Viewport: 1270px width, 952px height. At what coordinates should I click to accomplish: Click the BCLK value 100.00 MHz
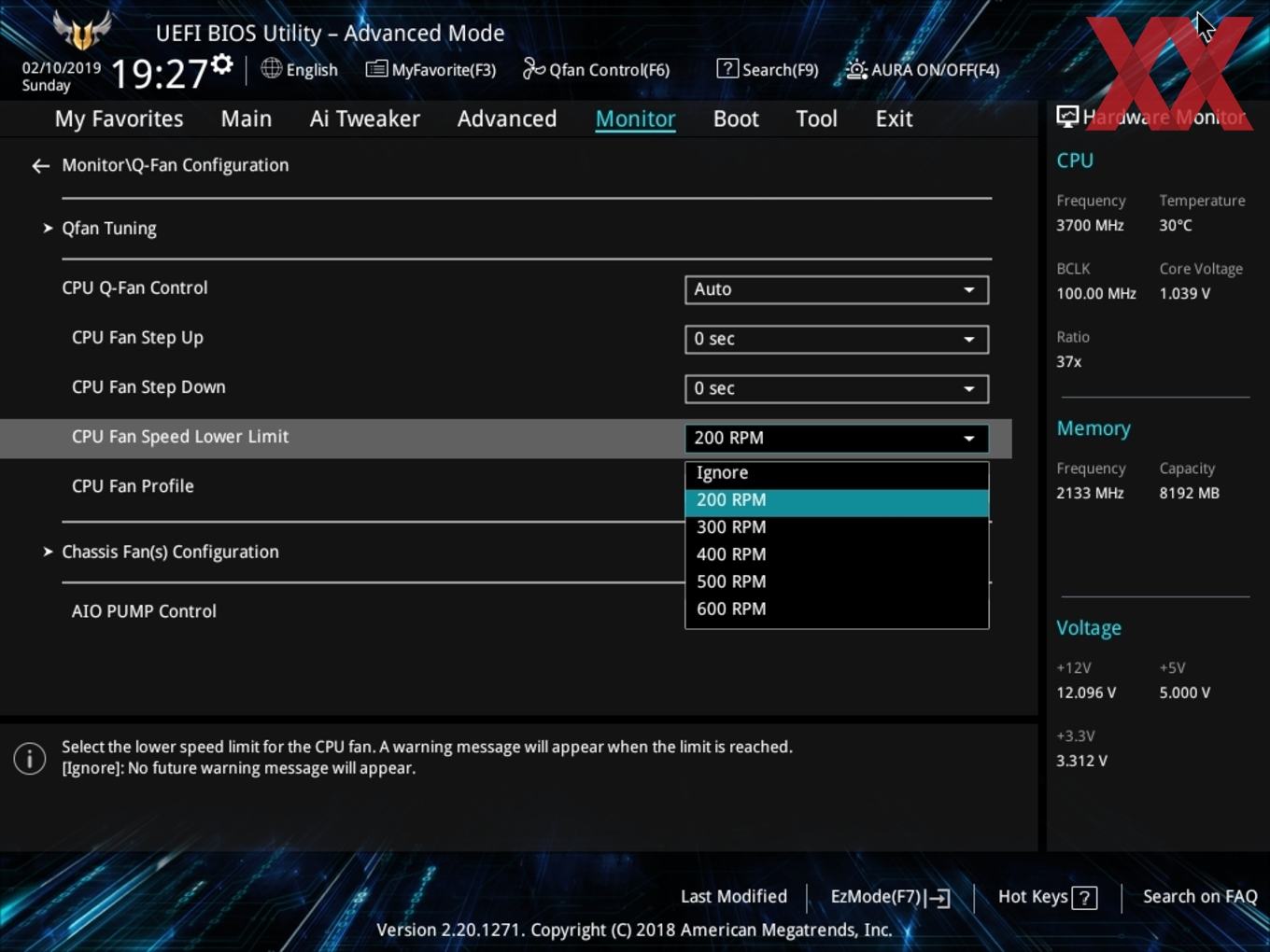1096,294
